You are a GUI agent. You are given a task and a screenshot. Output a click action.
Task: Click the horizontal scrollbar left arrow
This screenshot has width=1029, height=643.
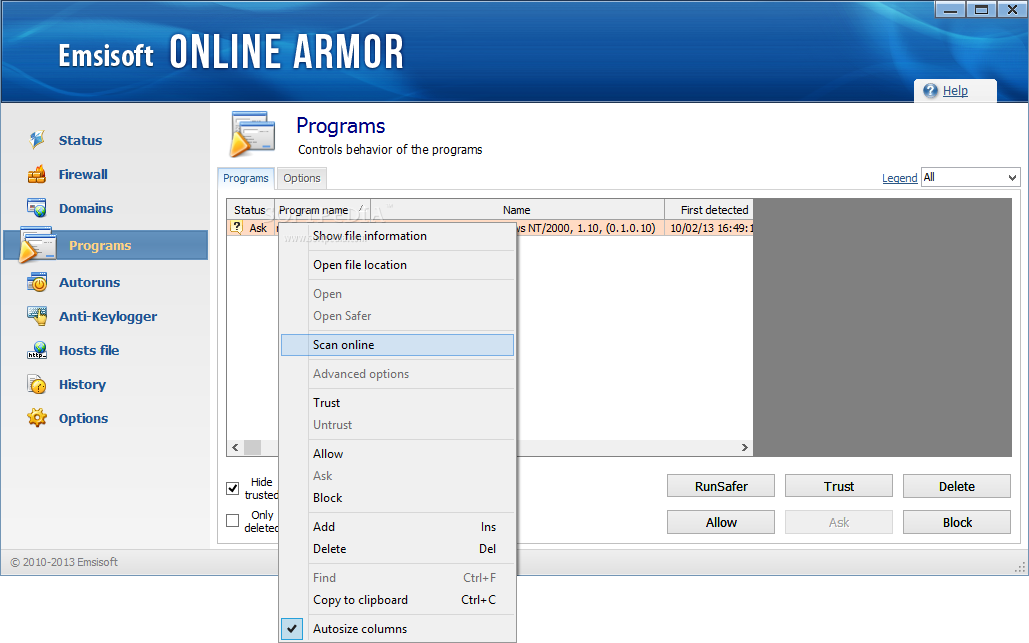point(235,447)
